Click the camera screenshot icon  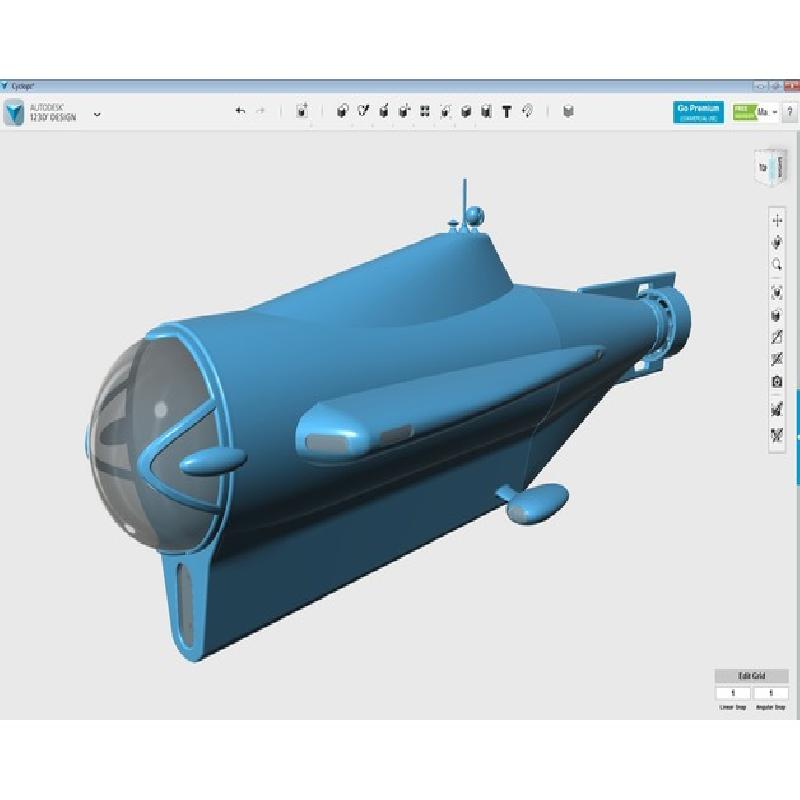click(x=776, y=382)
